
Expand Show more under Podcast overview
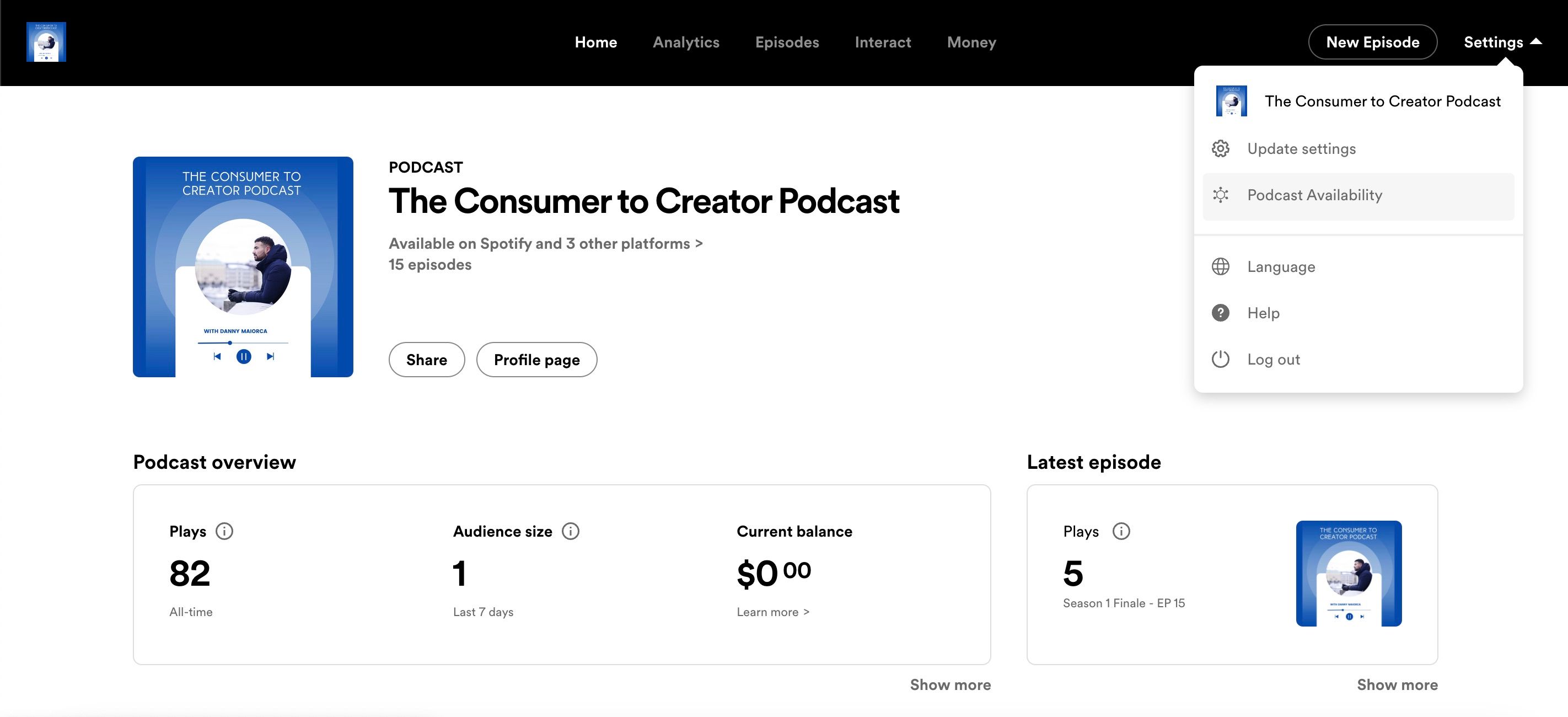tap(950, 684)
